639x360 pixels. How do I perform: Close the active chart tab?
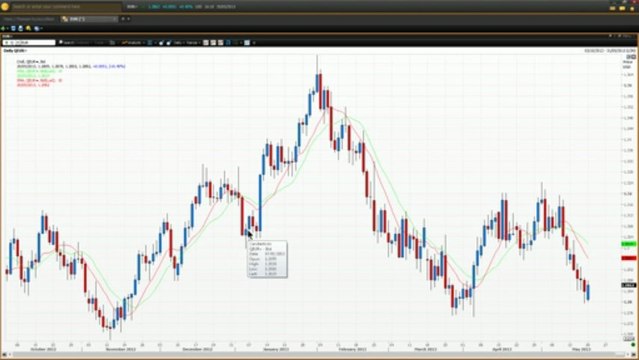pos(115,19)
